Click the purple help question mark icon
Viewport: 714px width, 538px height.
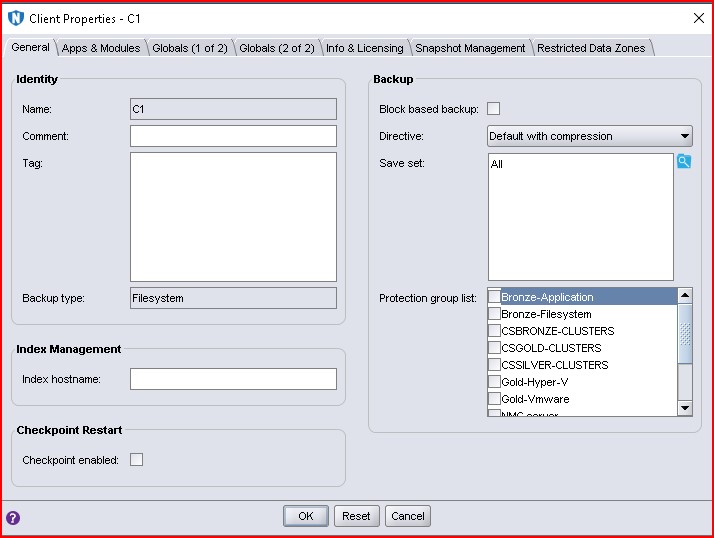pyautogui.click(x=13, y=518)
